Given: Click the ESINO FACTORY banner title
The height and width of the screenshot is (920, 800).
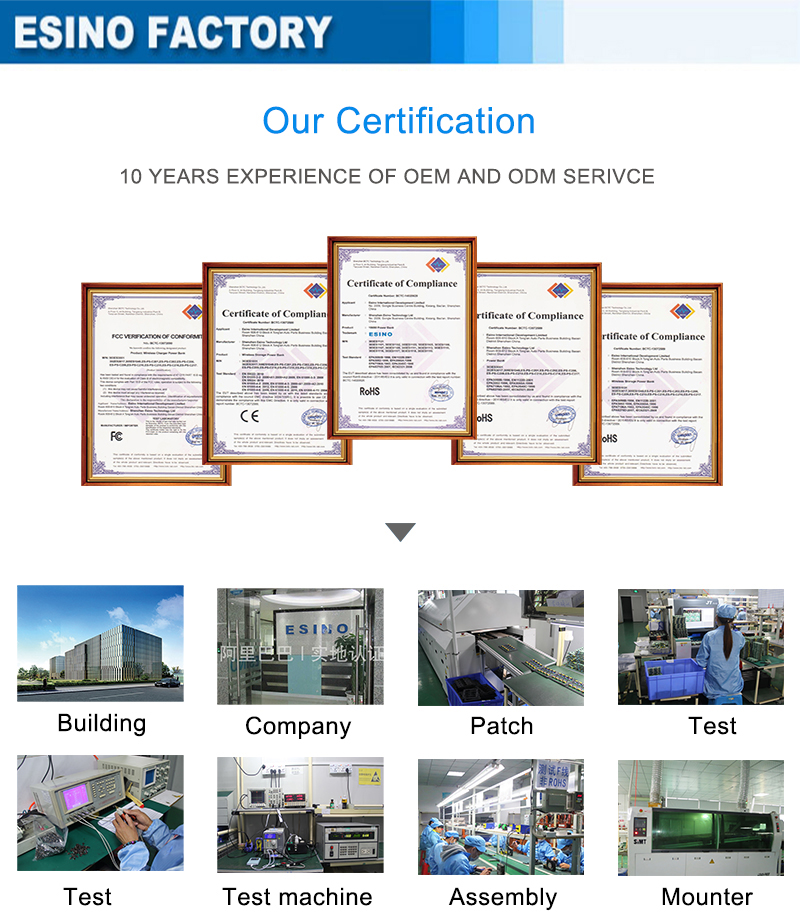Looking at the screenshot, I should click(172, 32).
